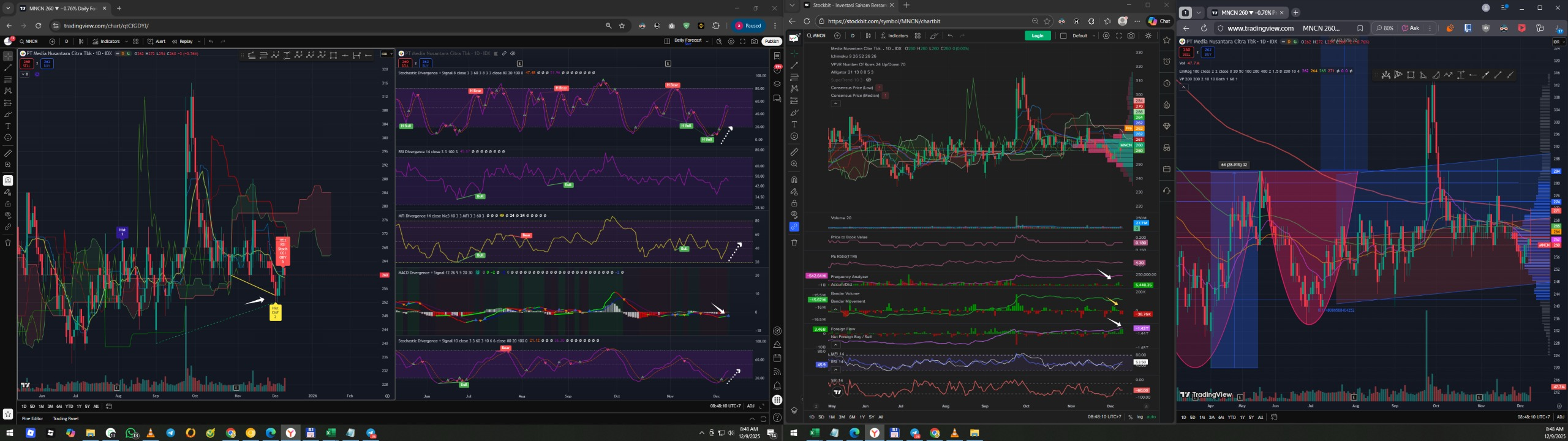Viewport: 1568px width, 441px height.
Task: Toggle ADJ adjustment in left TradingView bottom bar
Action: click(751, 406)
